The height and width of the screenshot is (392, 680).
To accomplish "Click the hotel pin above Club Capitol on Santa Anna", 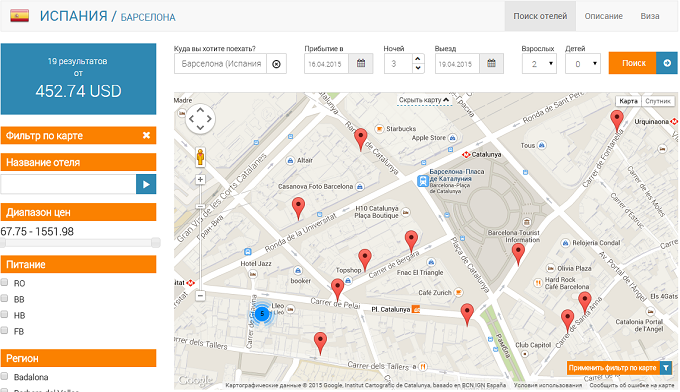I will coord(567,321).
